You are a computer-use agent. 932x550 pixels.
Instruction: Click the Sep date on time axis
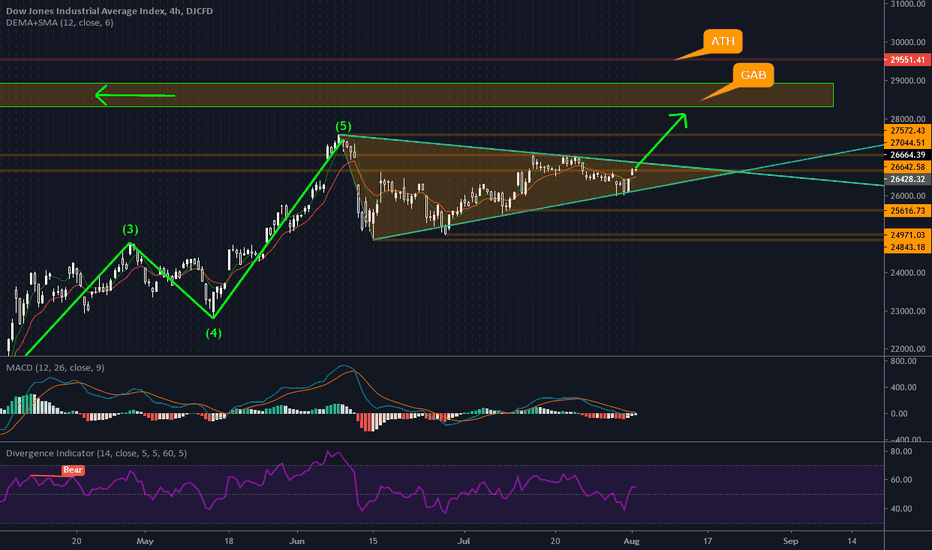790,541
